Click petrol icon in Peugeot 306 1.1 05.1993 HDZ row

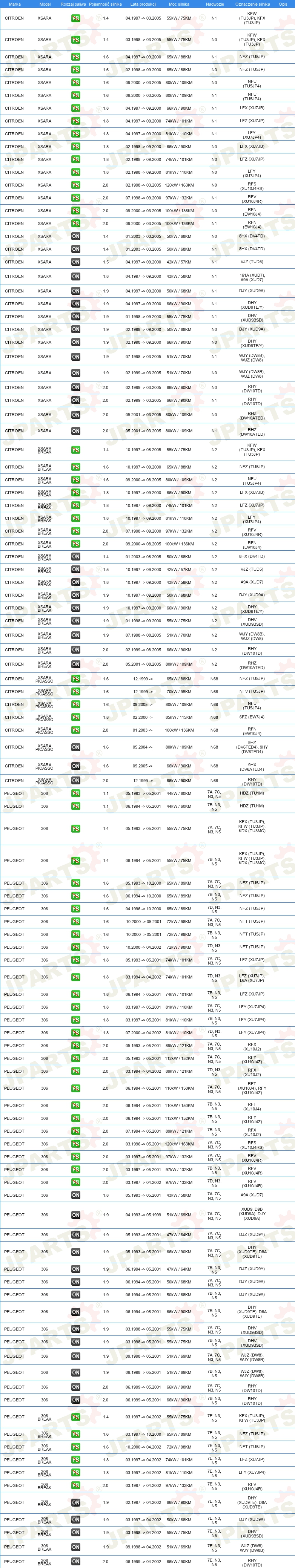[x=75, y=793]
